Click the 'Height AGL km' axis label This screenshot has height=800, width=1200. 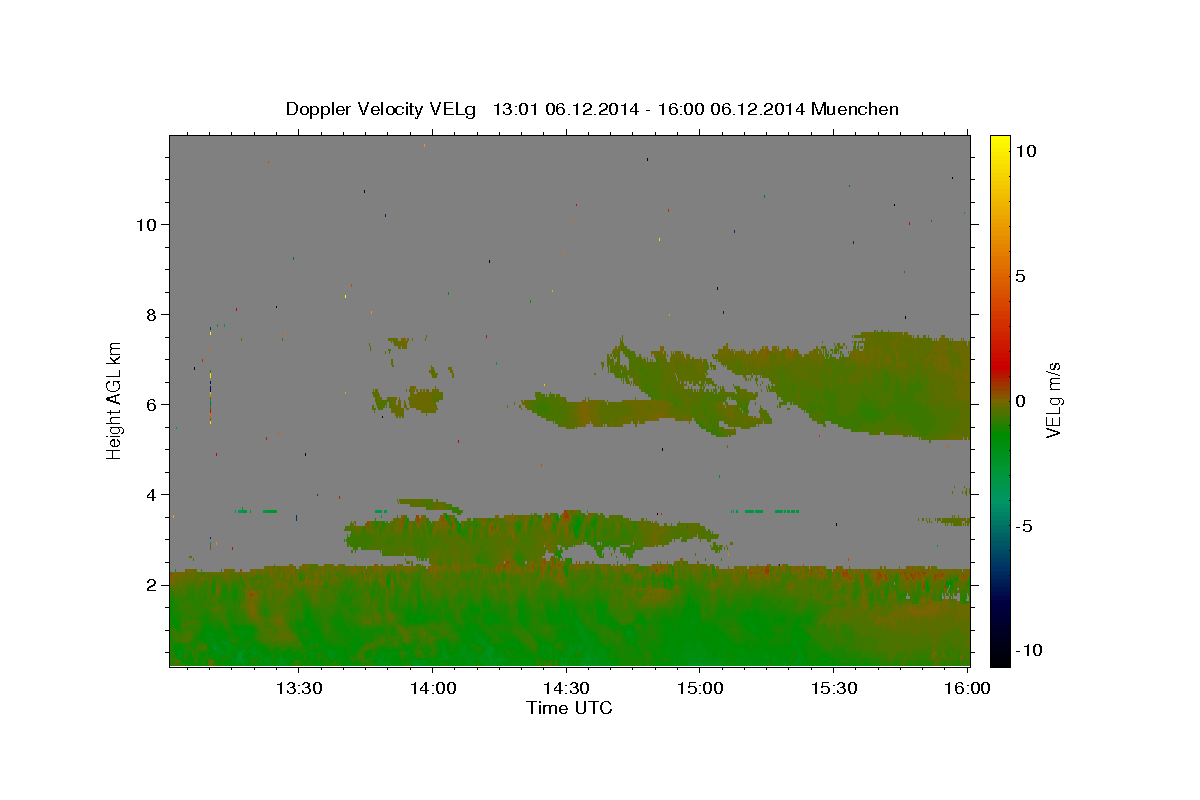(x=115, y=400)
